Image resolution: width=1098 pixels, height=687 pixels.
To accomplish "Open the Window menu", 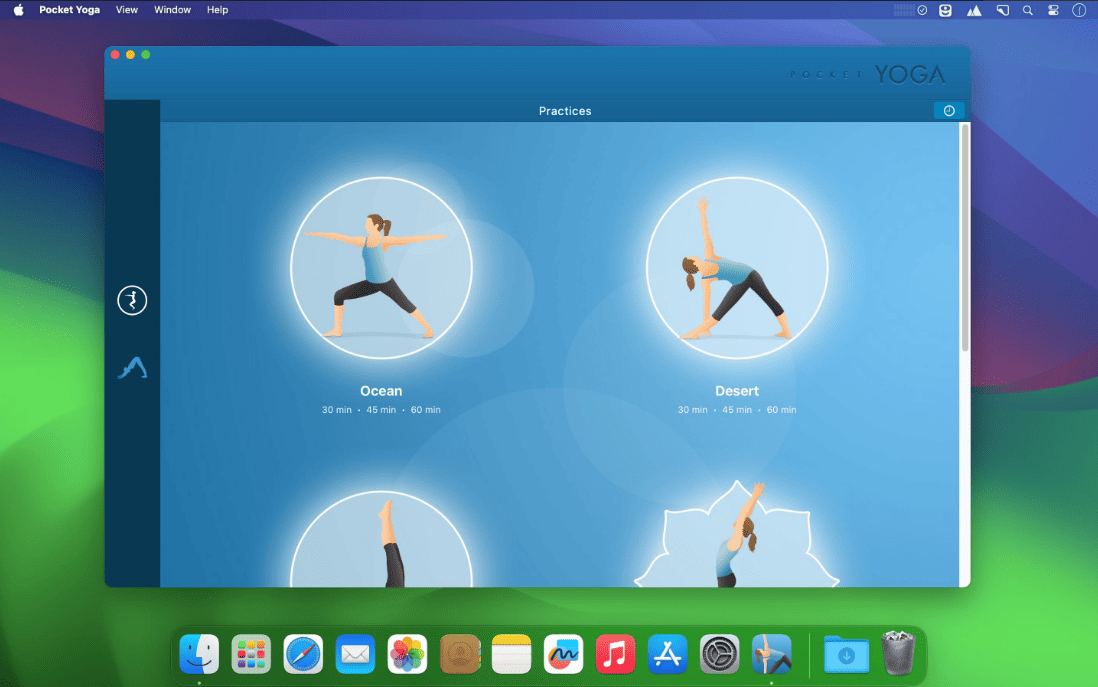I will coord(172,10).
